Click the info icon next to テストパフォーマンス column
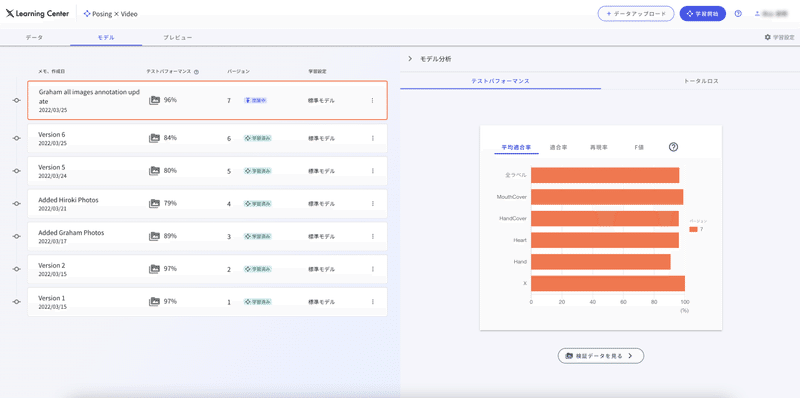 pyautogui.click(x=196, y=72)
